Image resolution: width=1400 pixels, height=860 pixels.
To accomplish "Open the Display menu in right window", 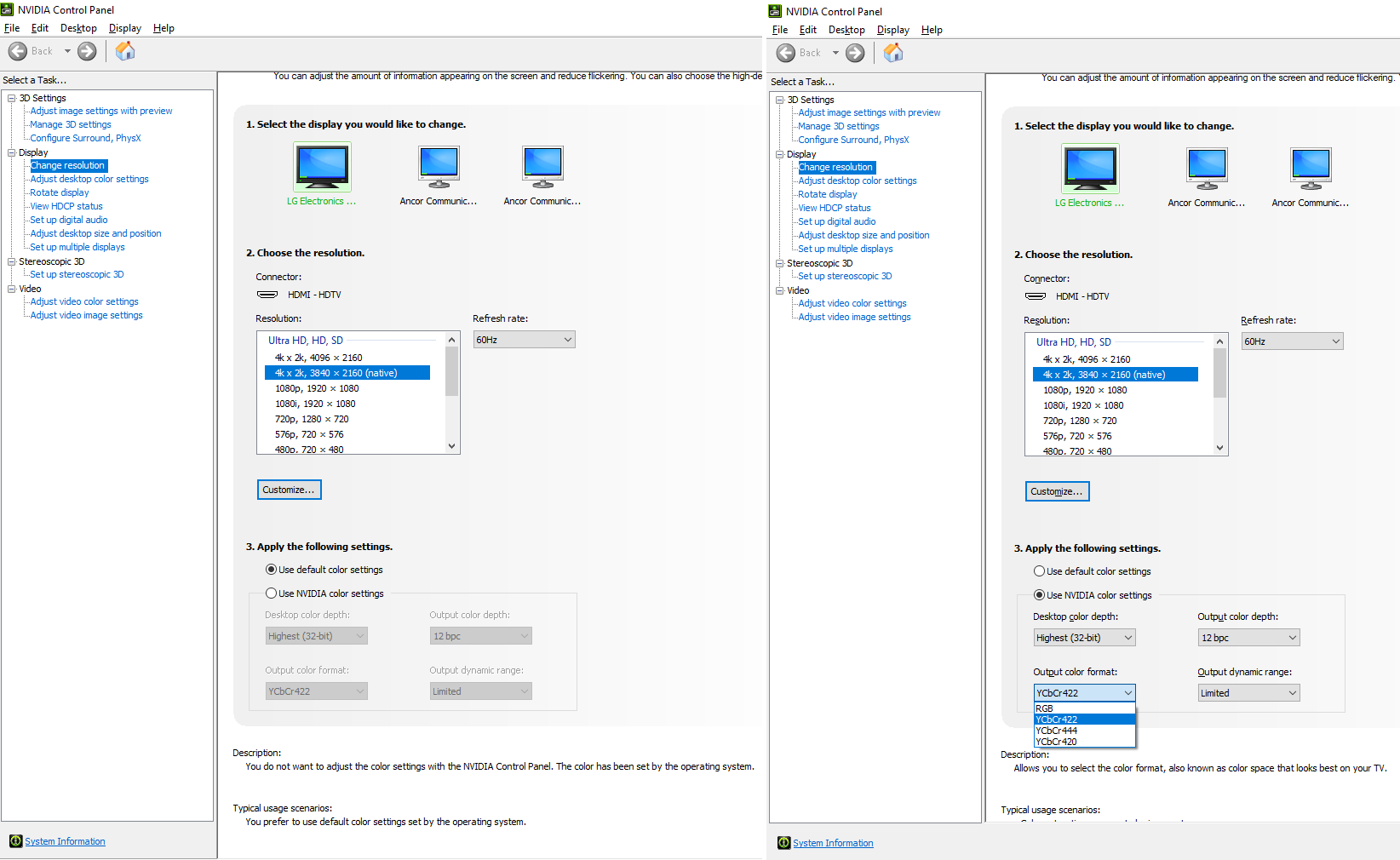I will point(893,30).
